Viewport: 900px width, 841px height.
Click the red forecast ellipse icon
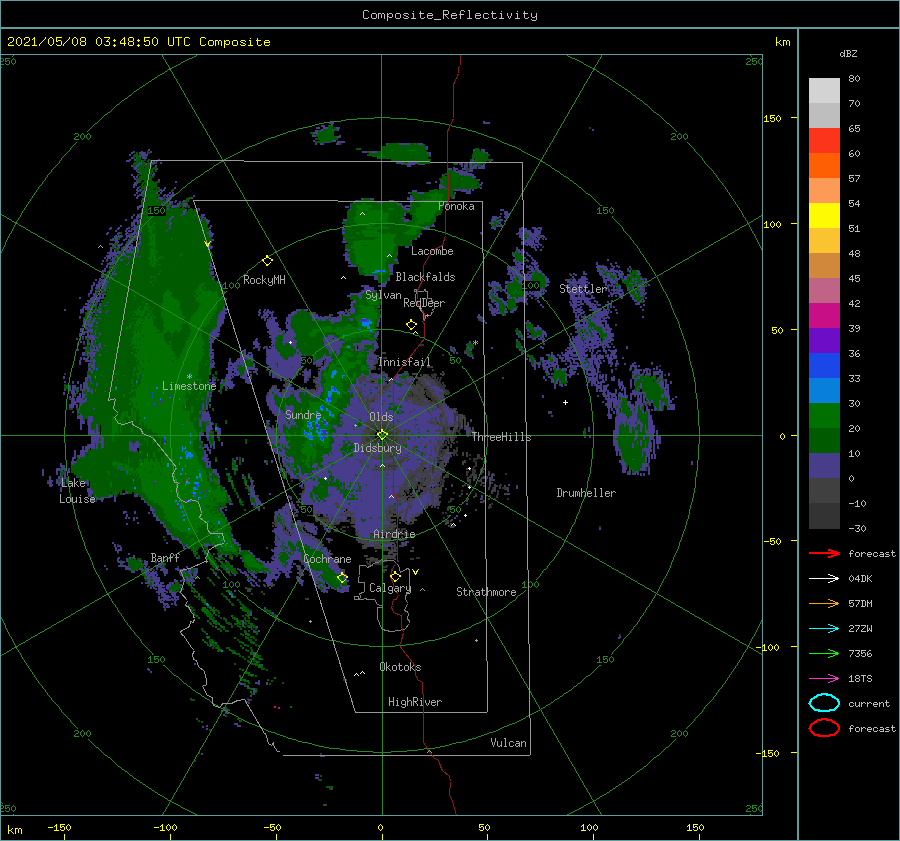coord(824,728)
